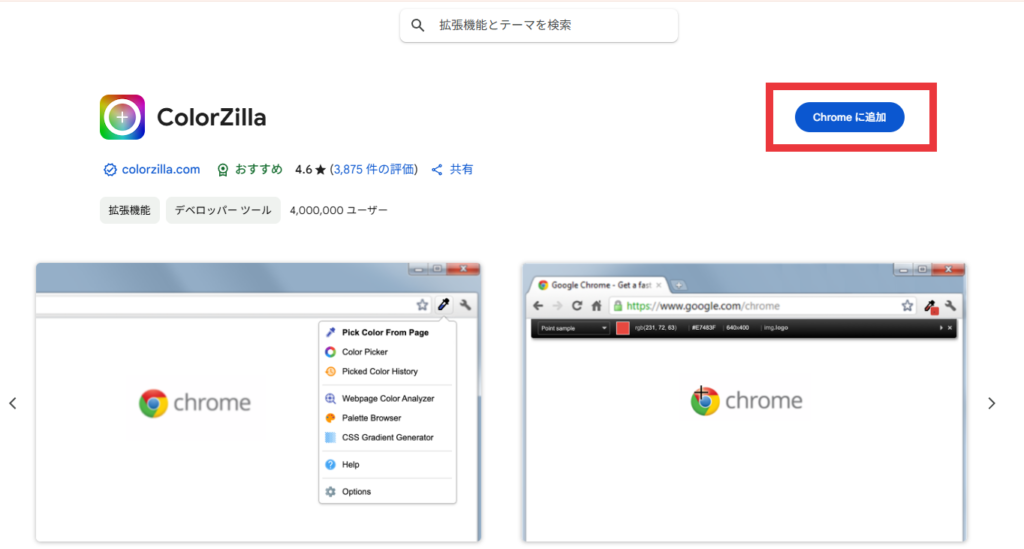Image resolution: width=1024 pixels, height=549 pixels.
Task: Click CSS Gradient Generator menu entry
Action: (387, 437)
